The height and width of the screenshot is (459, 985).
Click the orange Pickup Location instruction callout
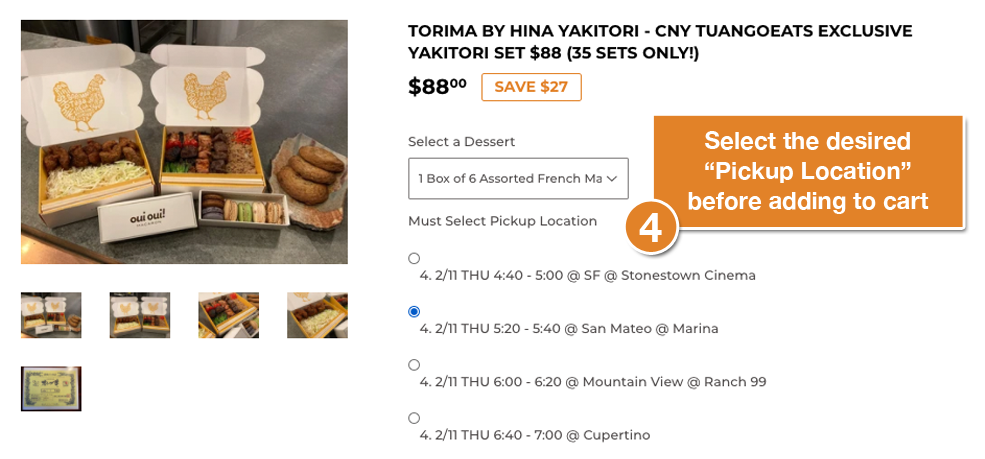(807, 171)
